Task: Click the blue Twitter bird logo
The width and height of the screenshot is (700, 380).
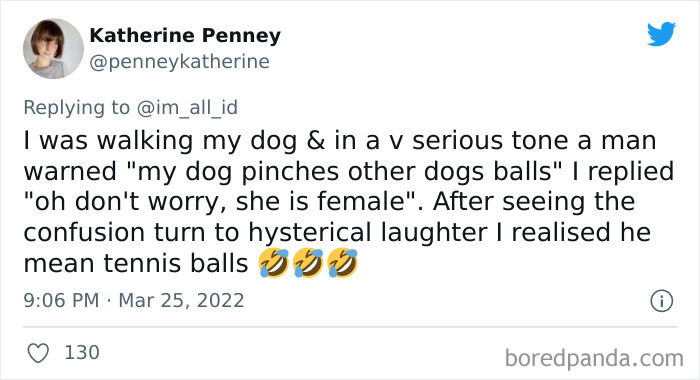Action: click(x=661, y=33)
